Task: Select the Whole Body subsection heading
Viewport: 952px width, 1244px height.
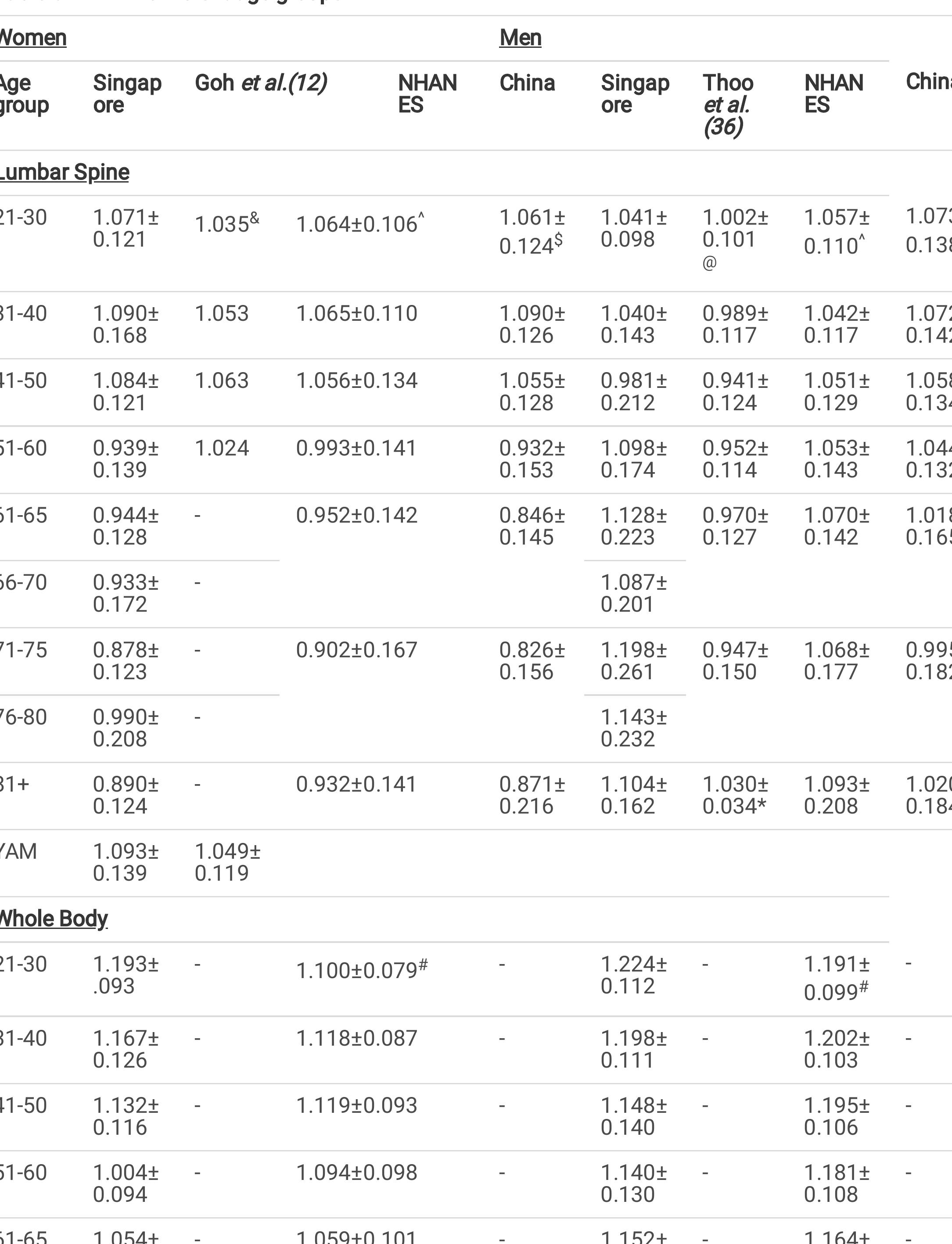Action: click(53, 919)
